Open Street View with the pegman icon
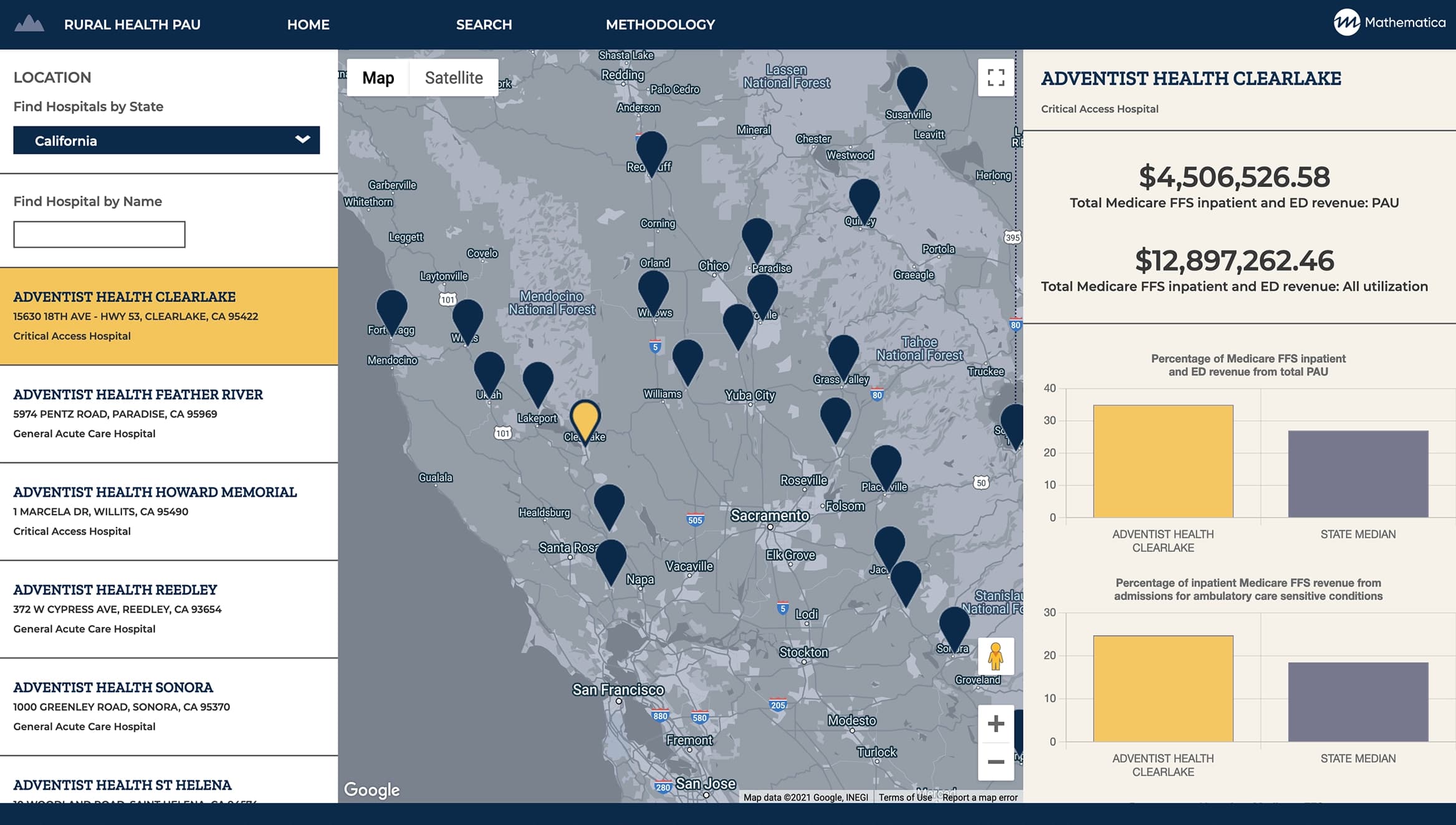 (x=995, y=656)
